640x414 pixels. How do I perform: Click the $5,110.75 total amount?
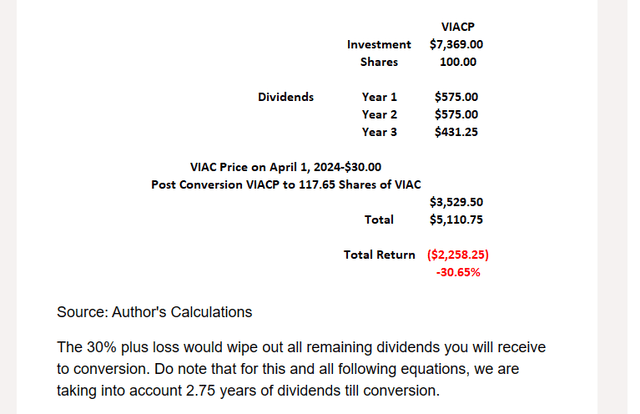457,219
